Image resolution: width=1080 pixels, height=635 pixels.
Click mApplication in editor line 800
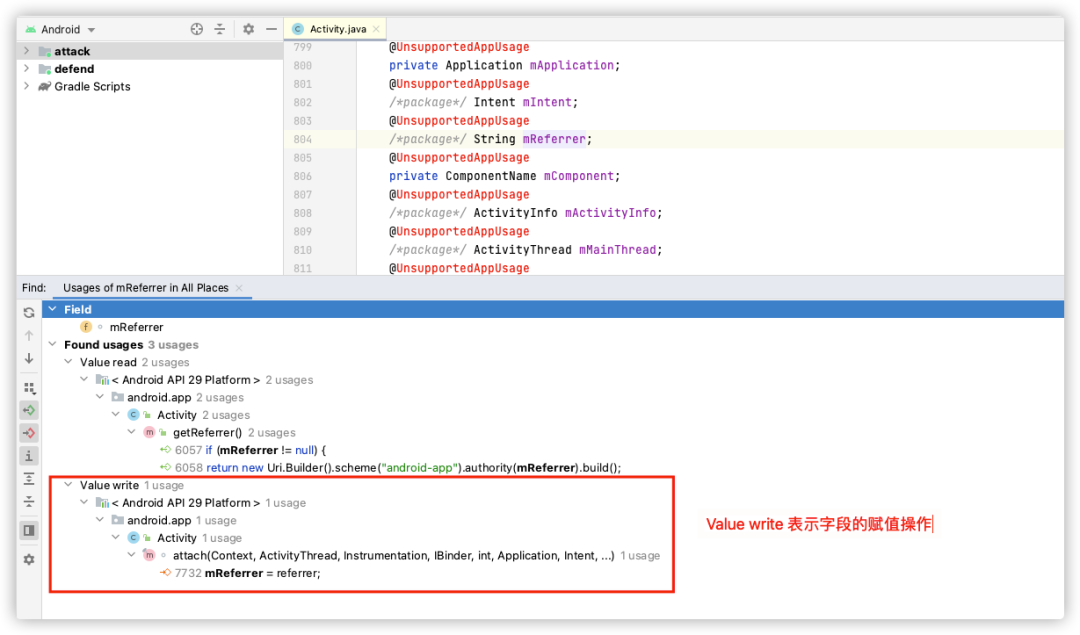[572, 65]
